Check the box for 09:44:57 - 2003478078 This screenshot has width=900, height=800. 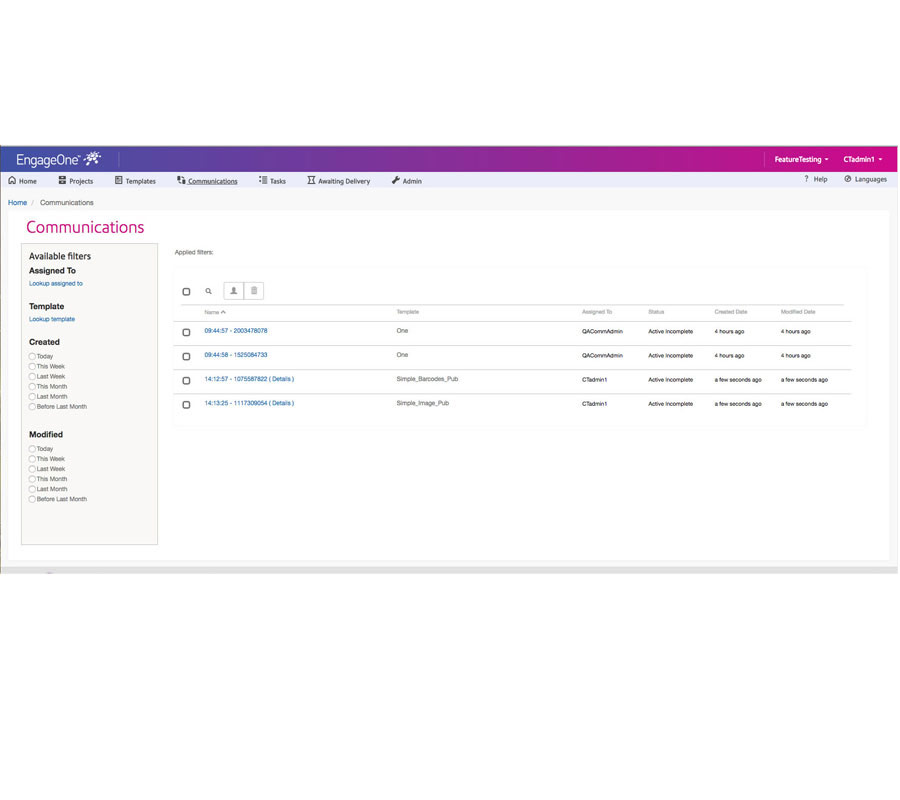click(x=186, y=332)
